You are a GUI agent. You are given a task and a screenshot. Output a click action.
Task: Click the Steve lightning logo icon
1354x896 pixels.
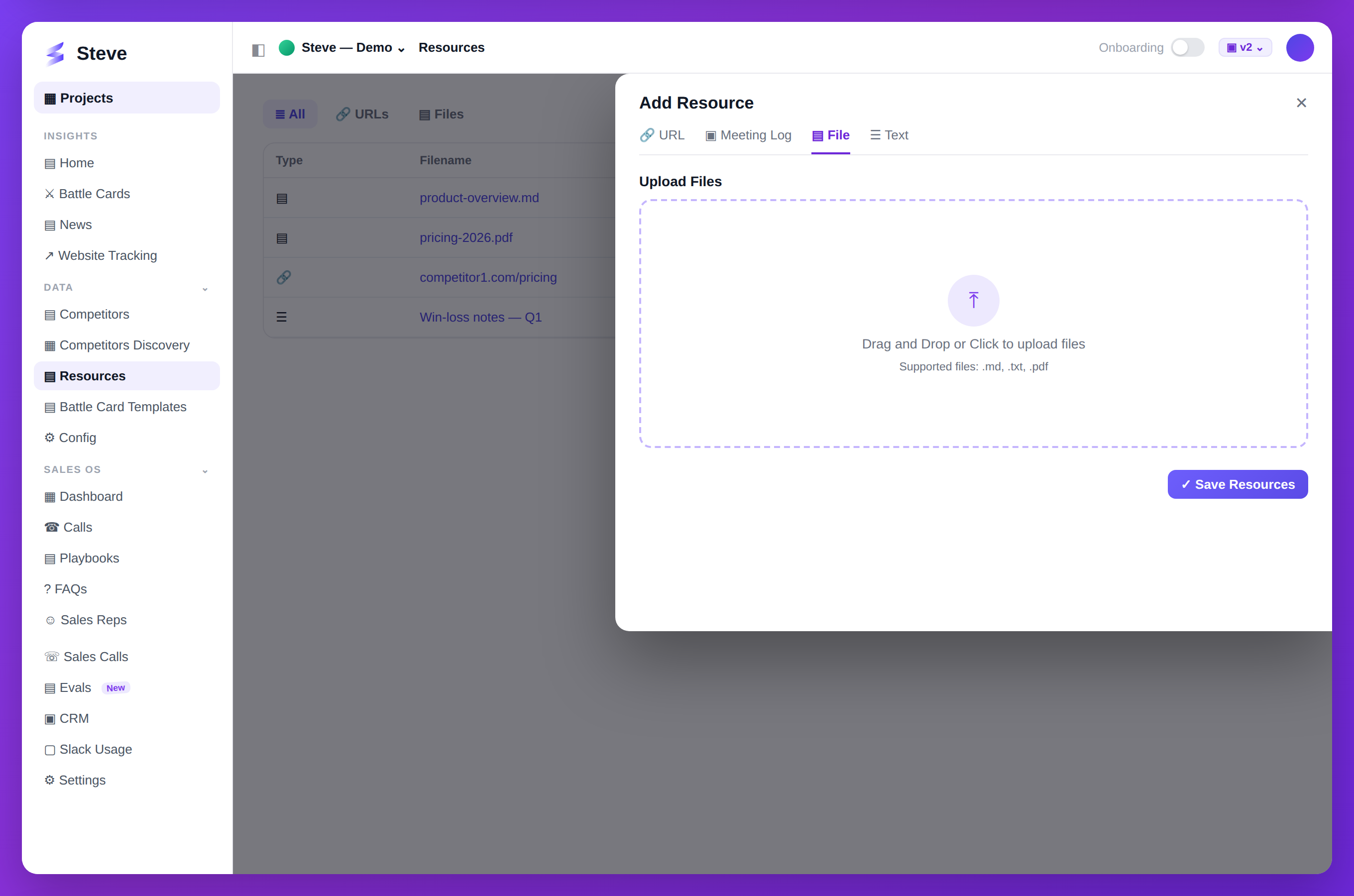[x=55, y=53]
